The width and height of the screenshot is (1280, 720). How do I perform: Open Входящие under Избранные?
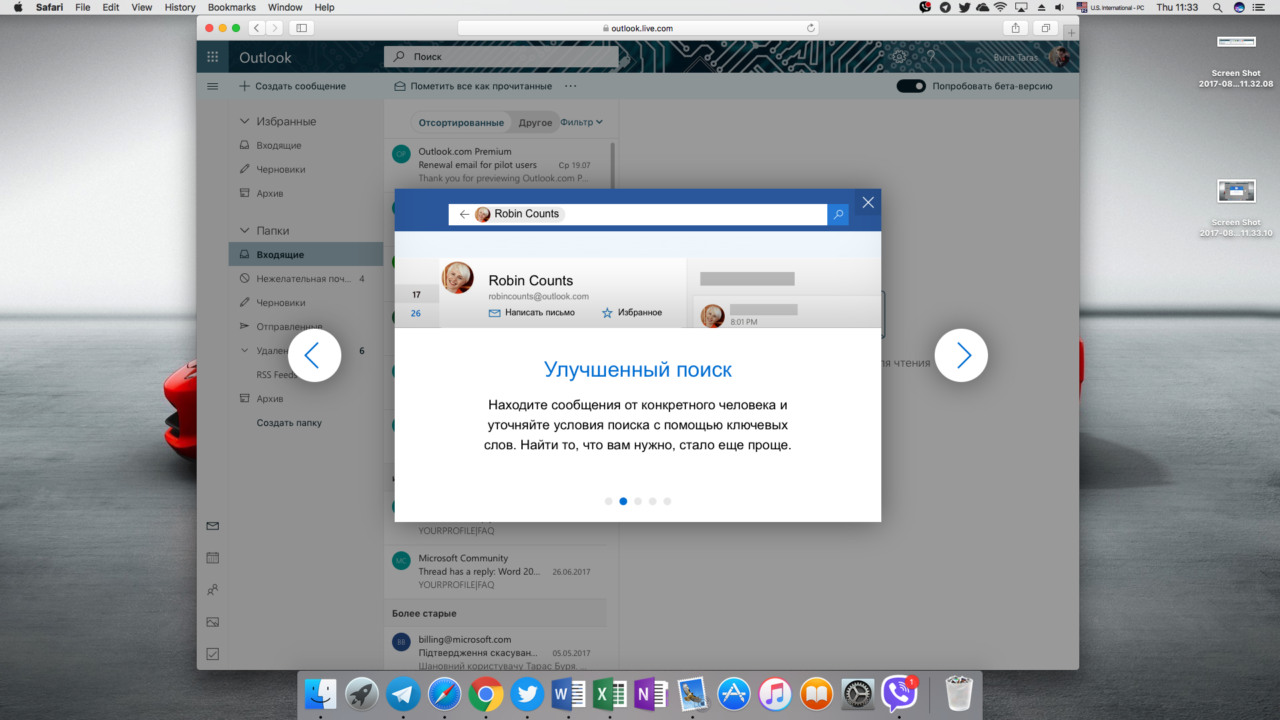(305, 145)
